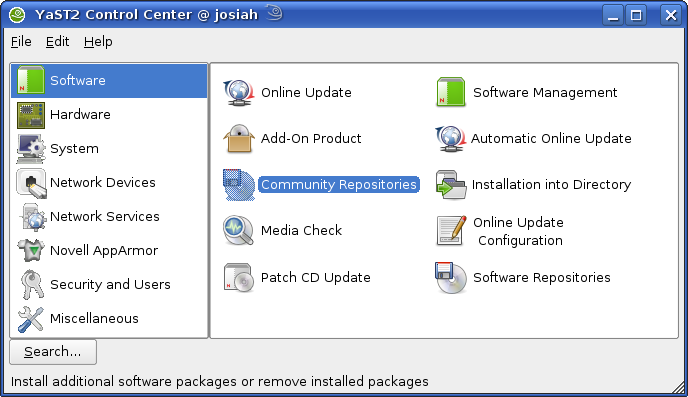Screen dimensions: 688x397
Task: Click the highlighted Community Repositories label
Action: coord(339,185)
